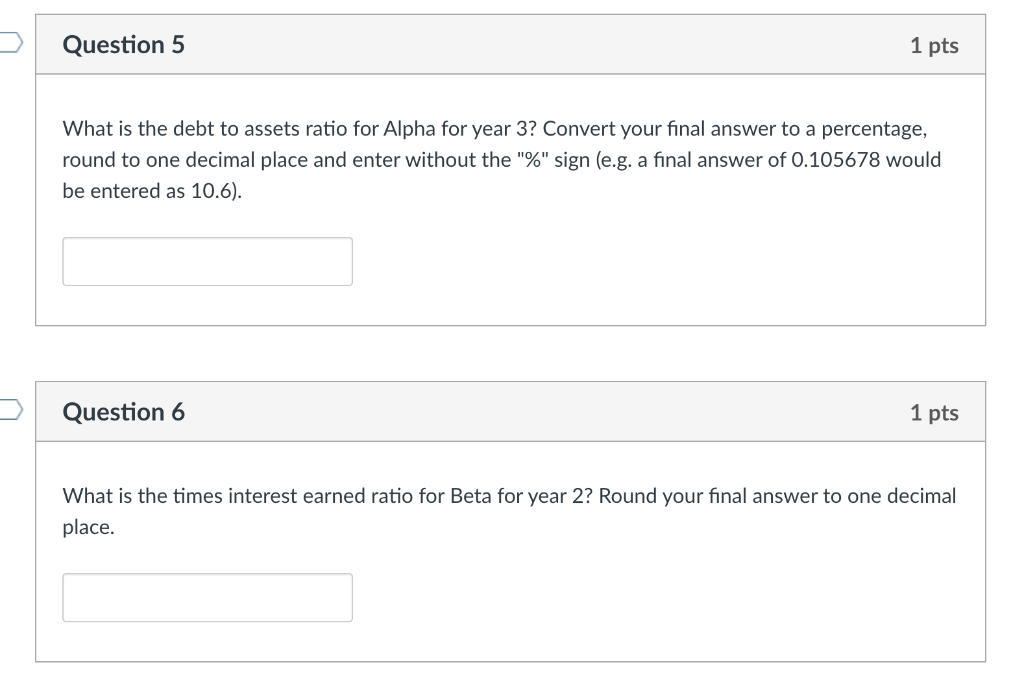The image size is (1024, 693).
Task: Click the Question 6 answer box
Action: pyautogui.click(x=207, y=597)
